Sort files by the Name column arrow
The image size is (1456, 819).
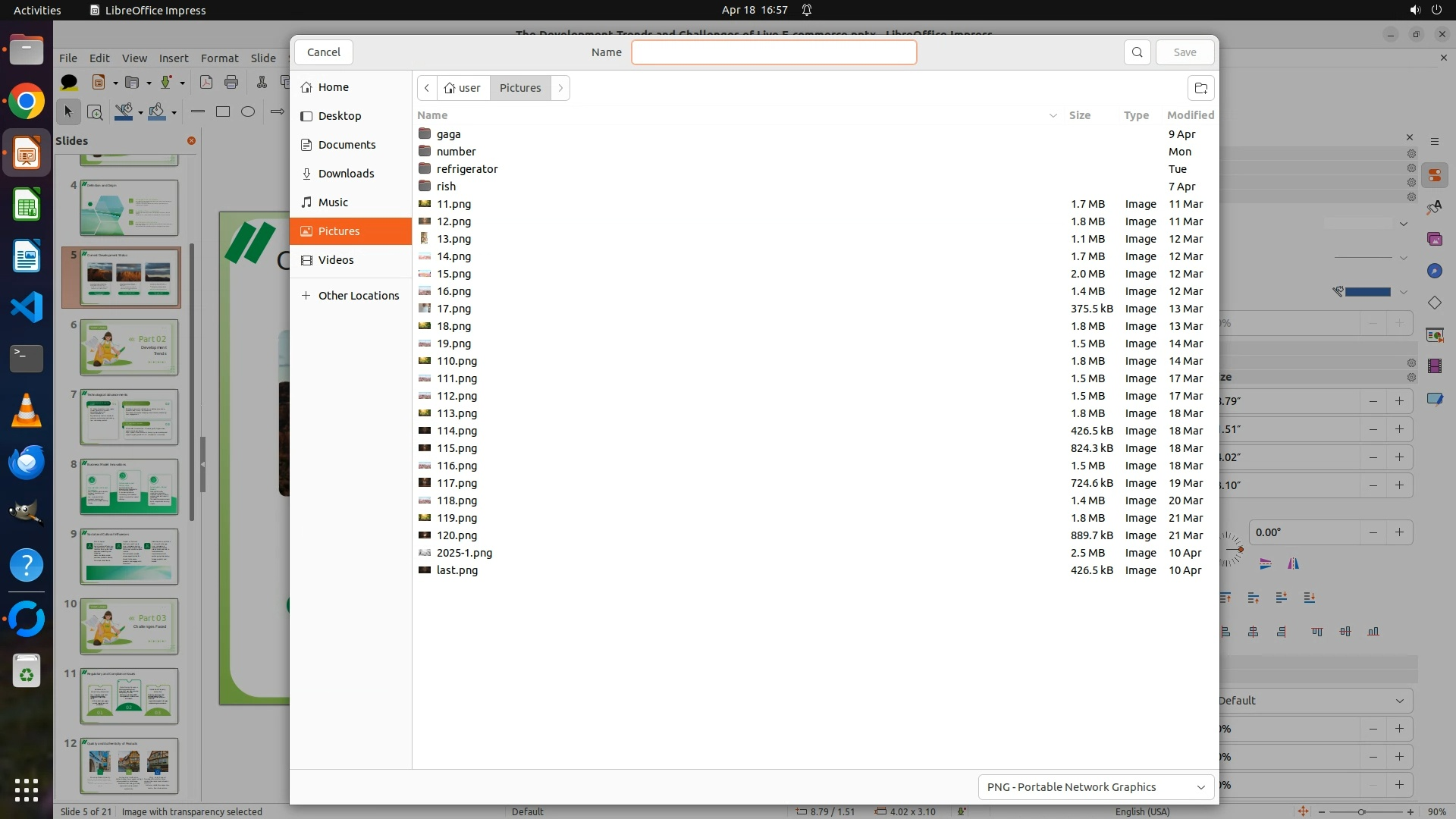pos(1053,115)
